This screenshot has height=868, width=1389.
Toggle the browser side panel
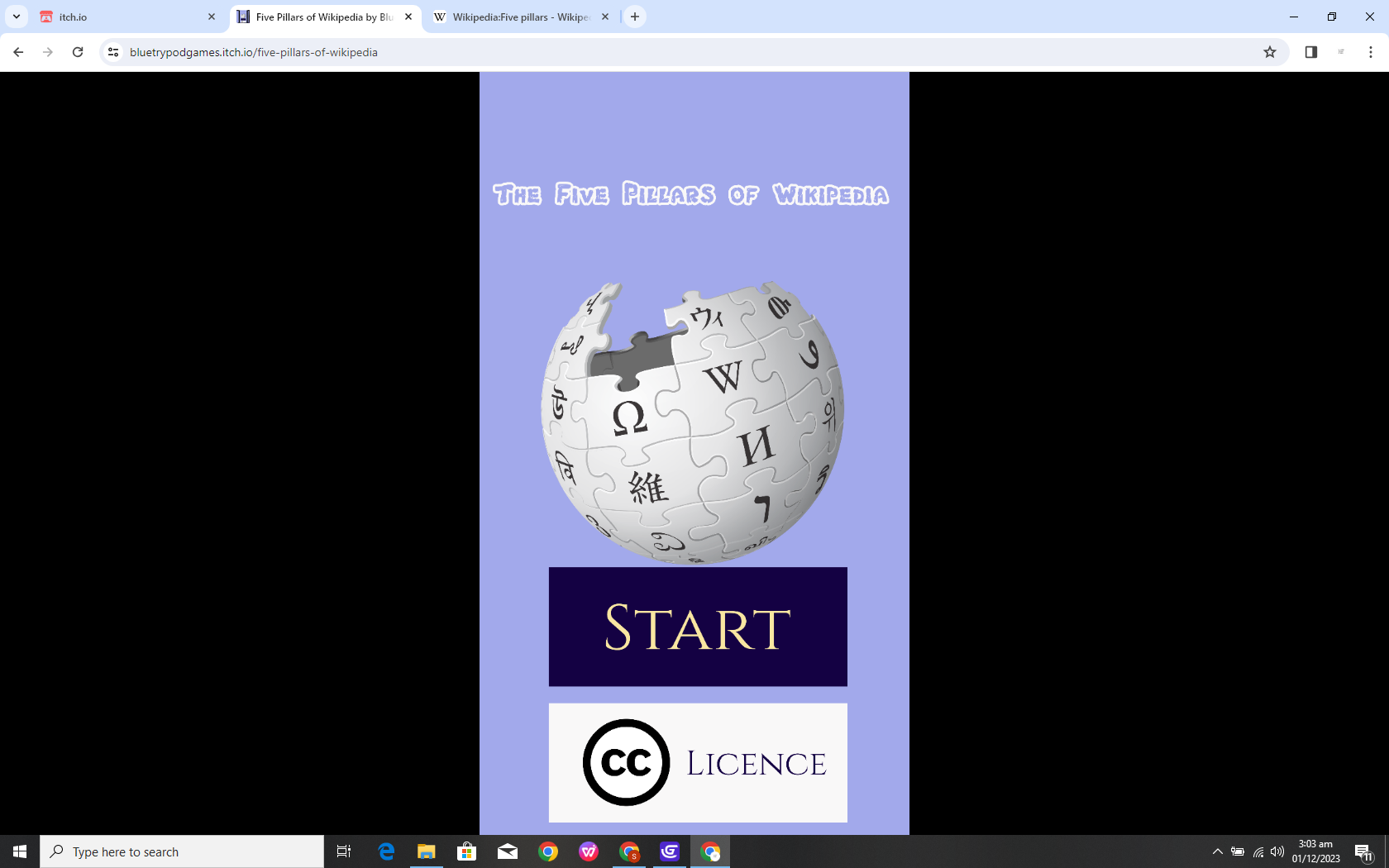point(1311,52)
